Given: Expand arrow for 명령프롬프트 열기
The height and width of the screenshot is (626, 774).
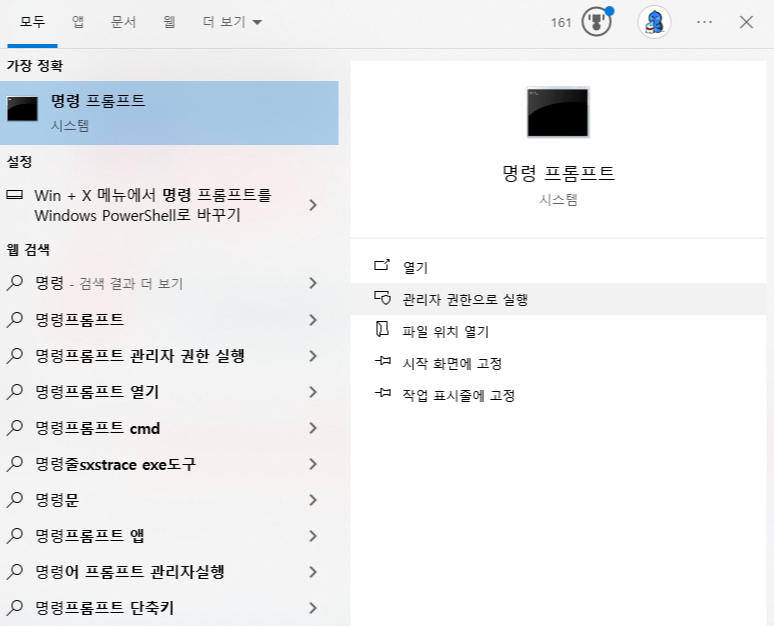Looking at the screenshot, I should (313, 392).
